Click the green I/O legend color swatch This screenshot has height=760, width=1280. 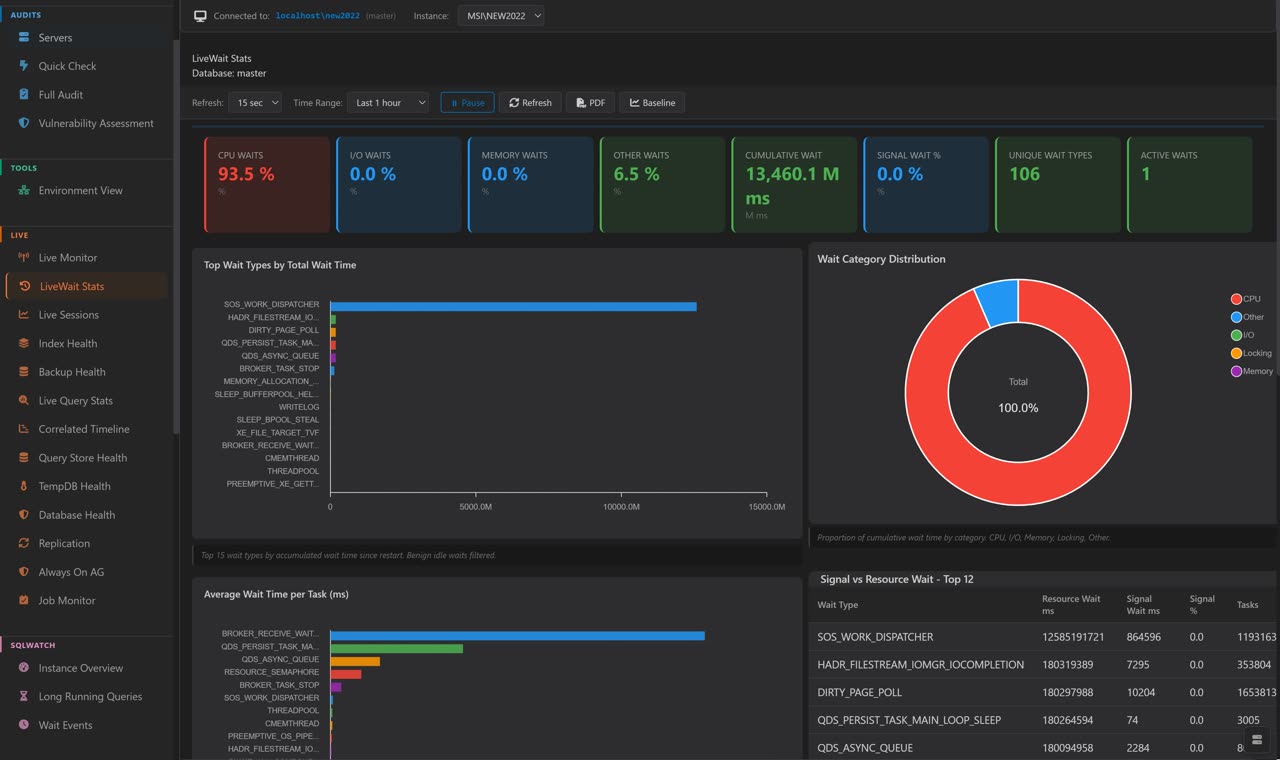1236,335
